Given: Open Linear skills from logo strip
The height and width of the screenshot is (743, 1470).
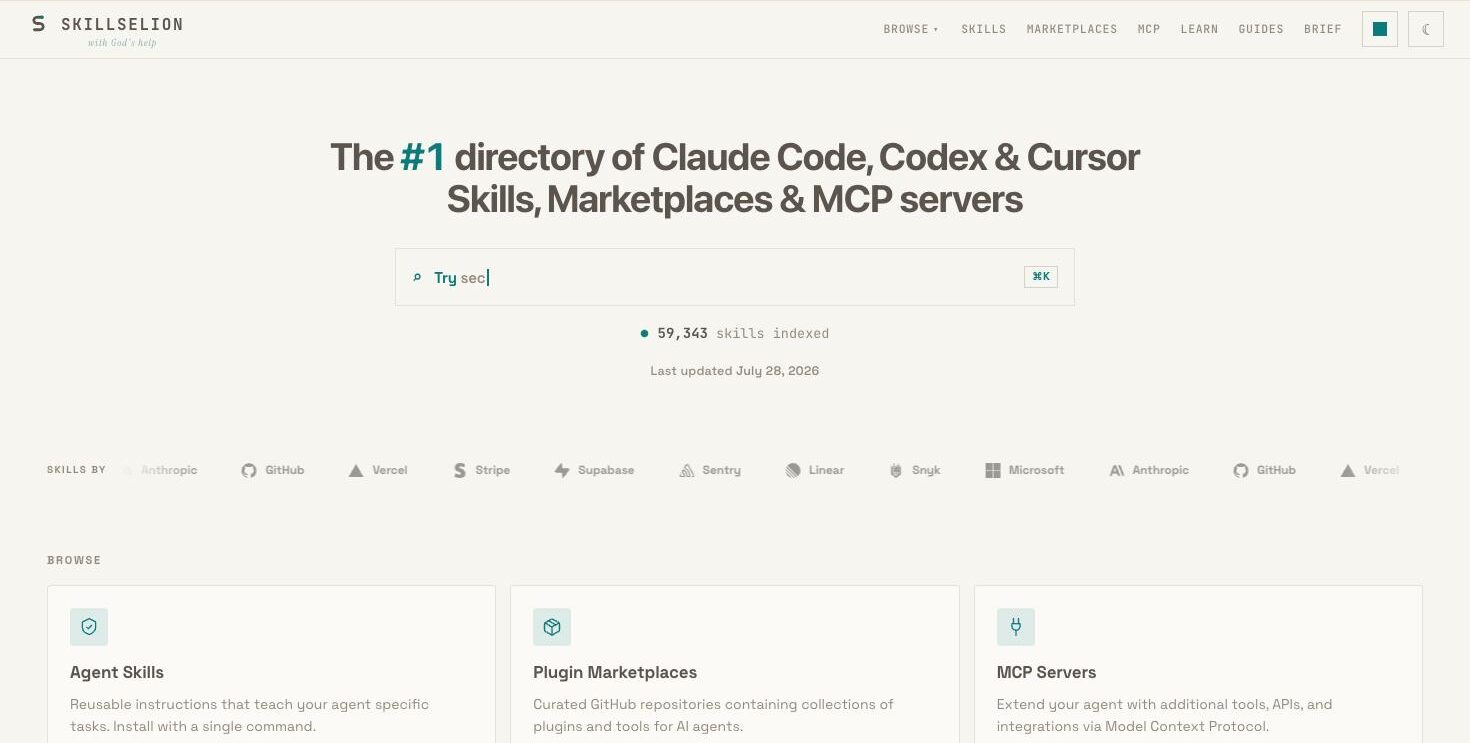Looking at the screenshot, I should pos(815,470).
